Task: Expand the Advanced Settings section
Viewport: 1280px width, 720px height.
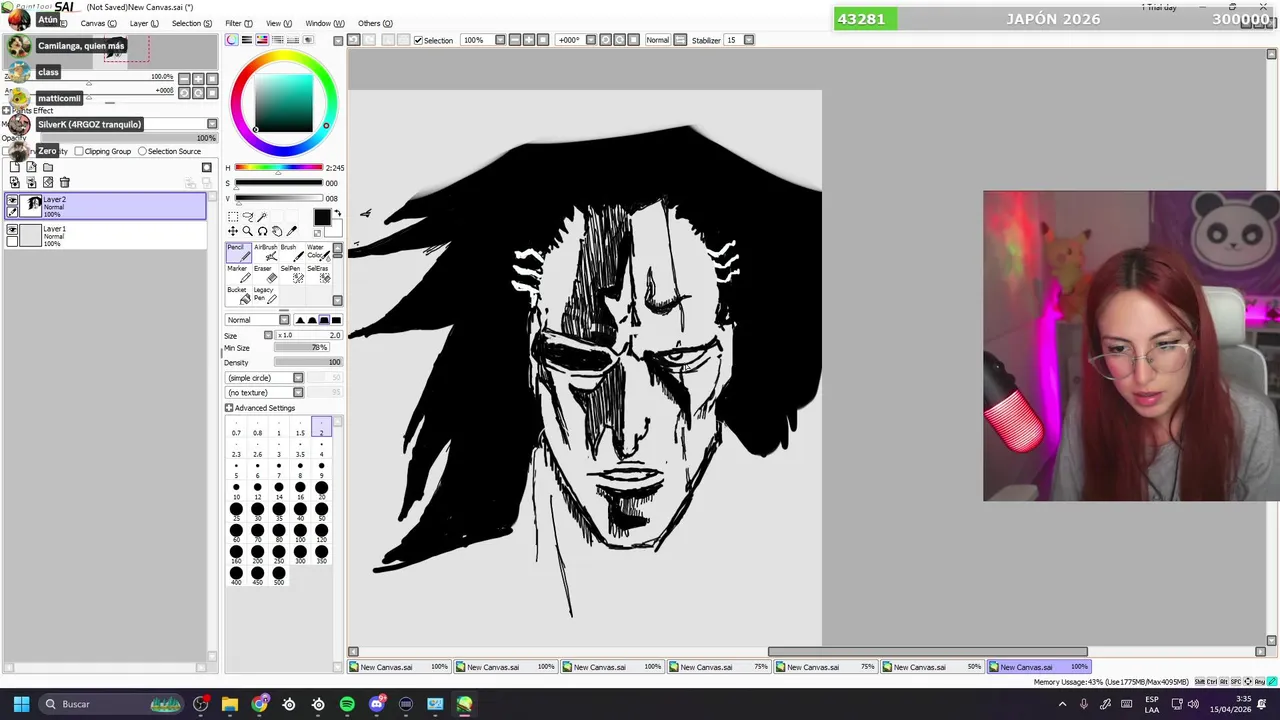Action: pos(229,408)
